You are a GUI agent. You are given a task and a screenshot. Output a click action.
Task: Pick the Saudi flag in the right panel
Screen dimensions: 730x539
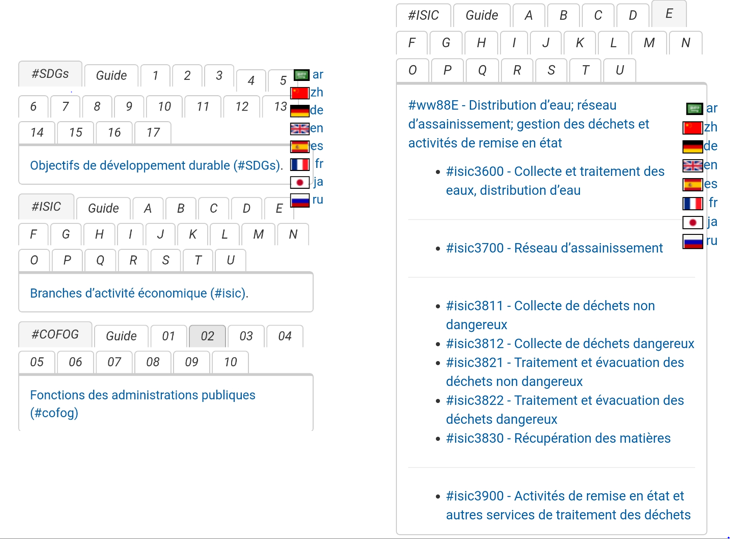click(x=694, y=109)
